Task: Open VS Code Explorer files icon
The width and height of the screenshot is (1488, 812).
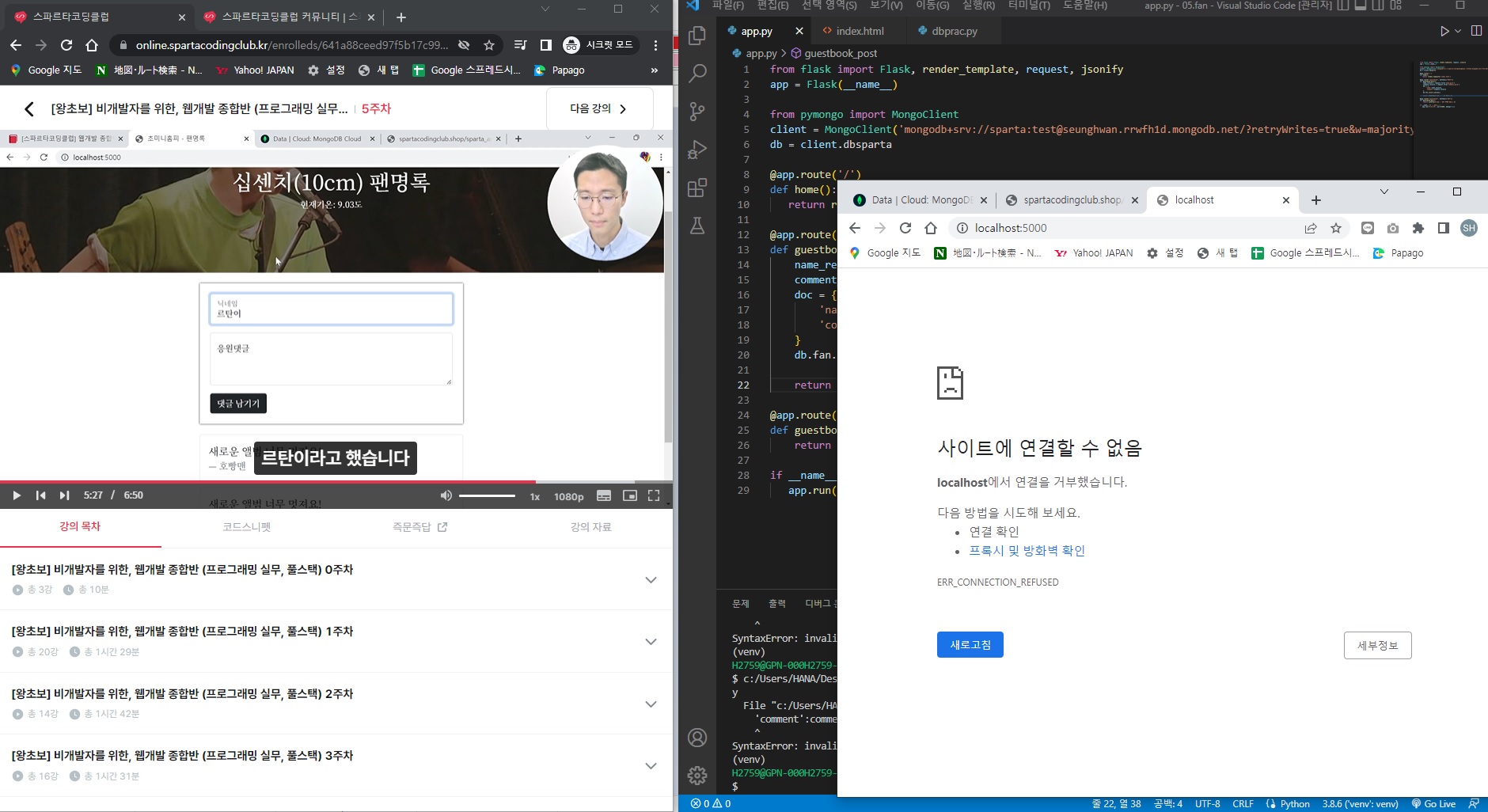Action: (x=697, y=36)
